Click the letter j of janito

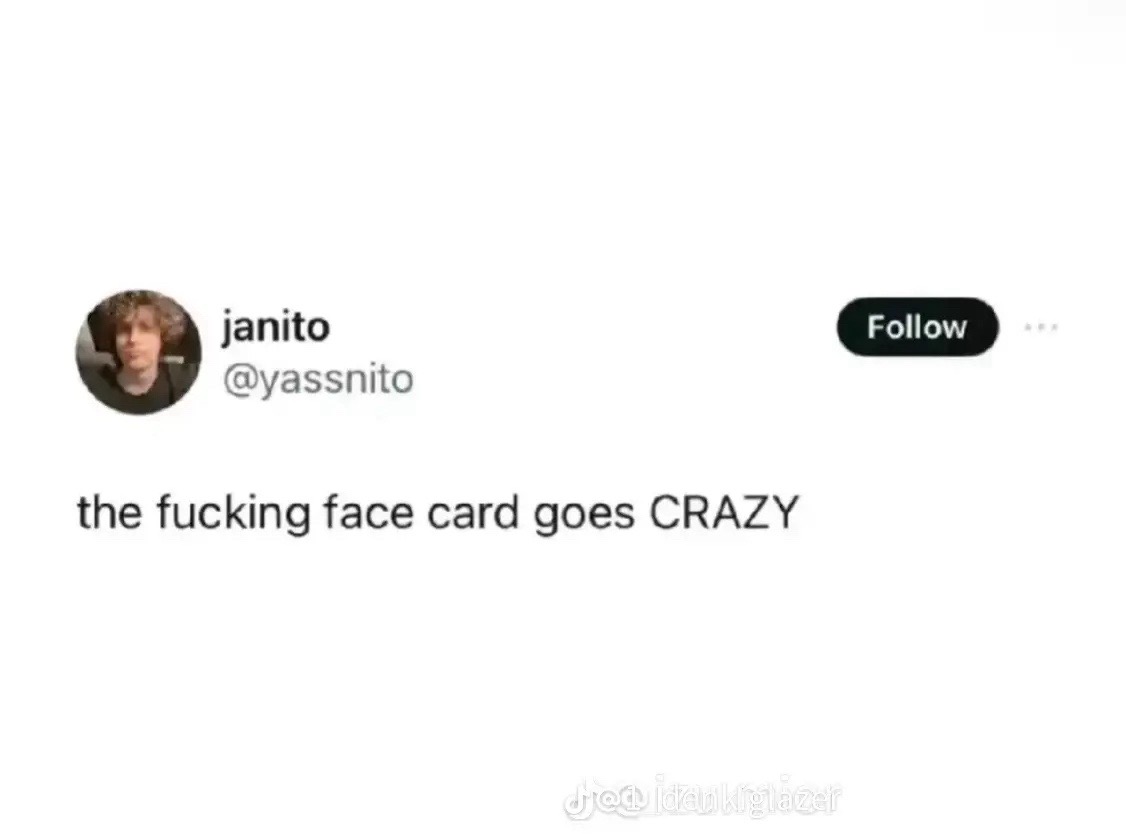[228, 329]
